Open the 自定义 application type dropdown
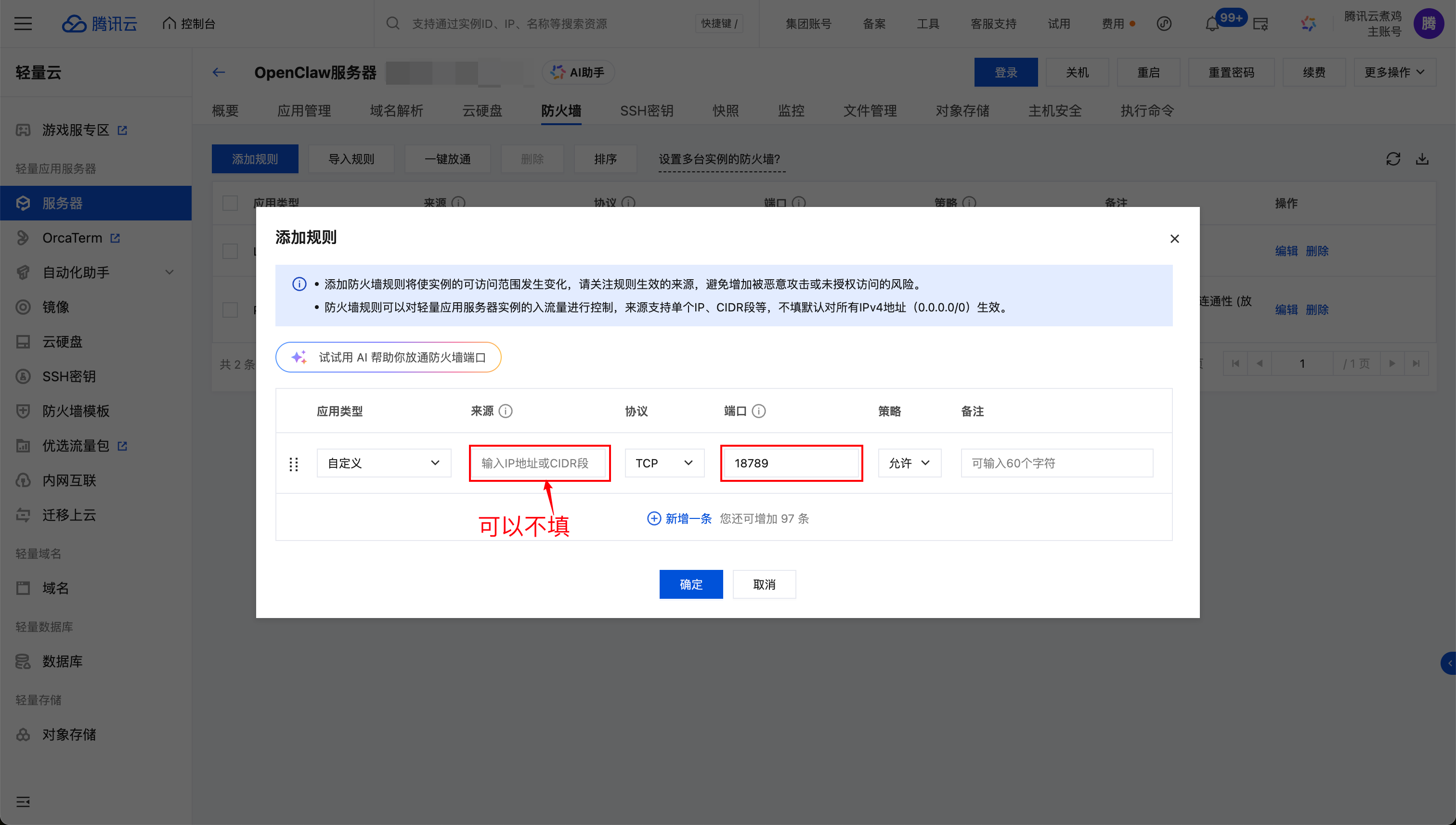The image size is (1456, 825). pyautogui.click(x=384, y=463)
